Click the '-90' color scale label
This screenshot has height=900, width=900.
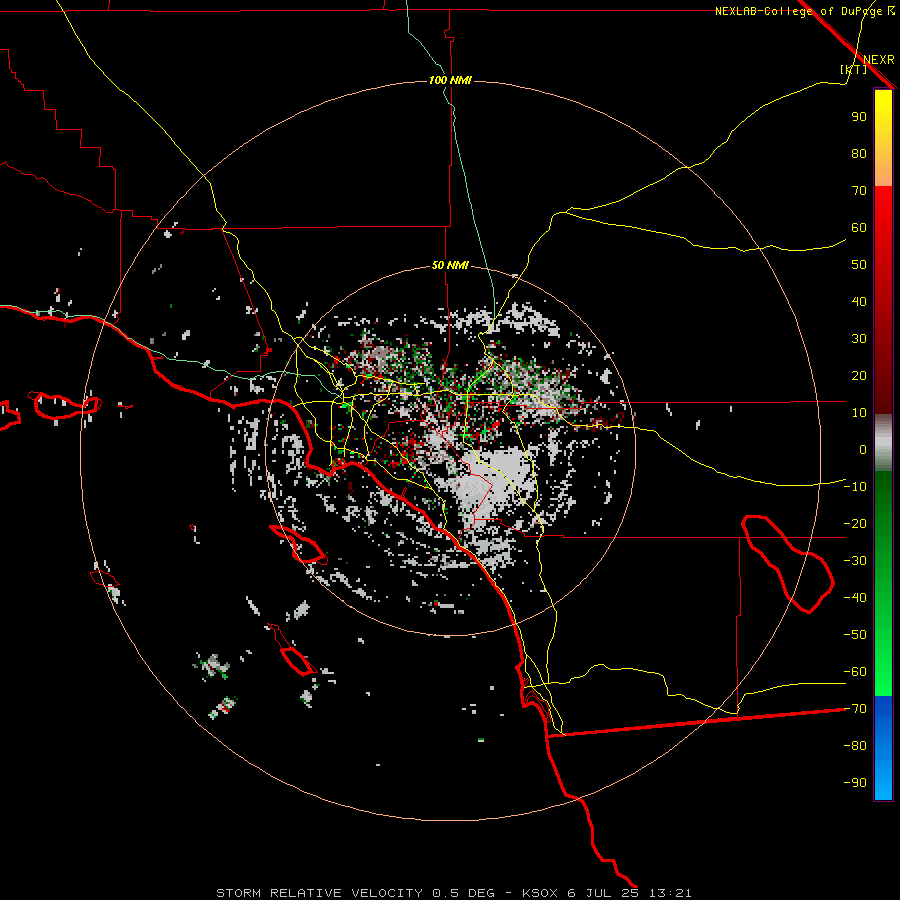pyautogui.click(x=855, y=783)
